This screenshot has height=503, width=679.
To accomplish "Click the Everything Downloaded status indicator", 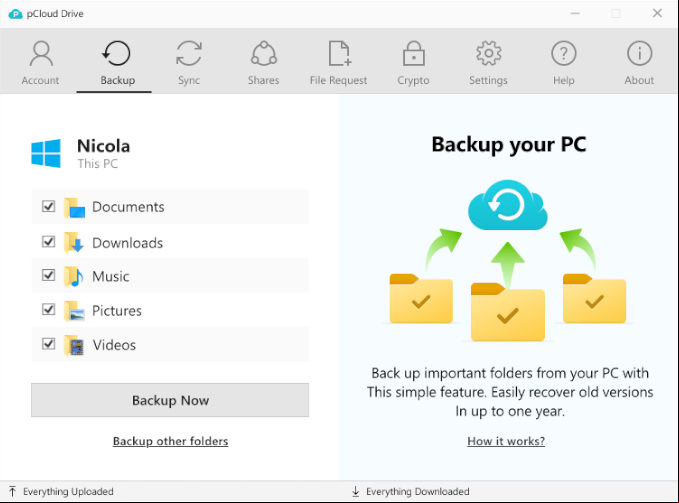I will click(x=411, y=491).
